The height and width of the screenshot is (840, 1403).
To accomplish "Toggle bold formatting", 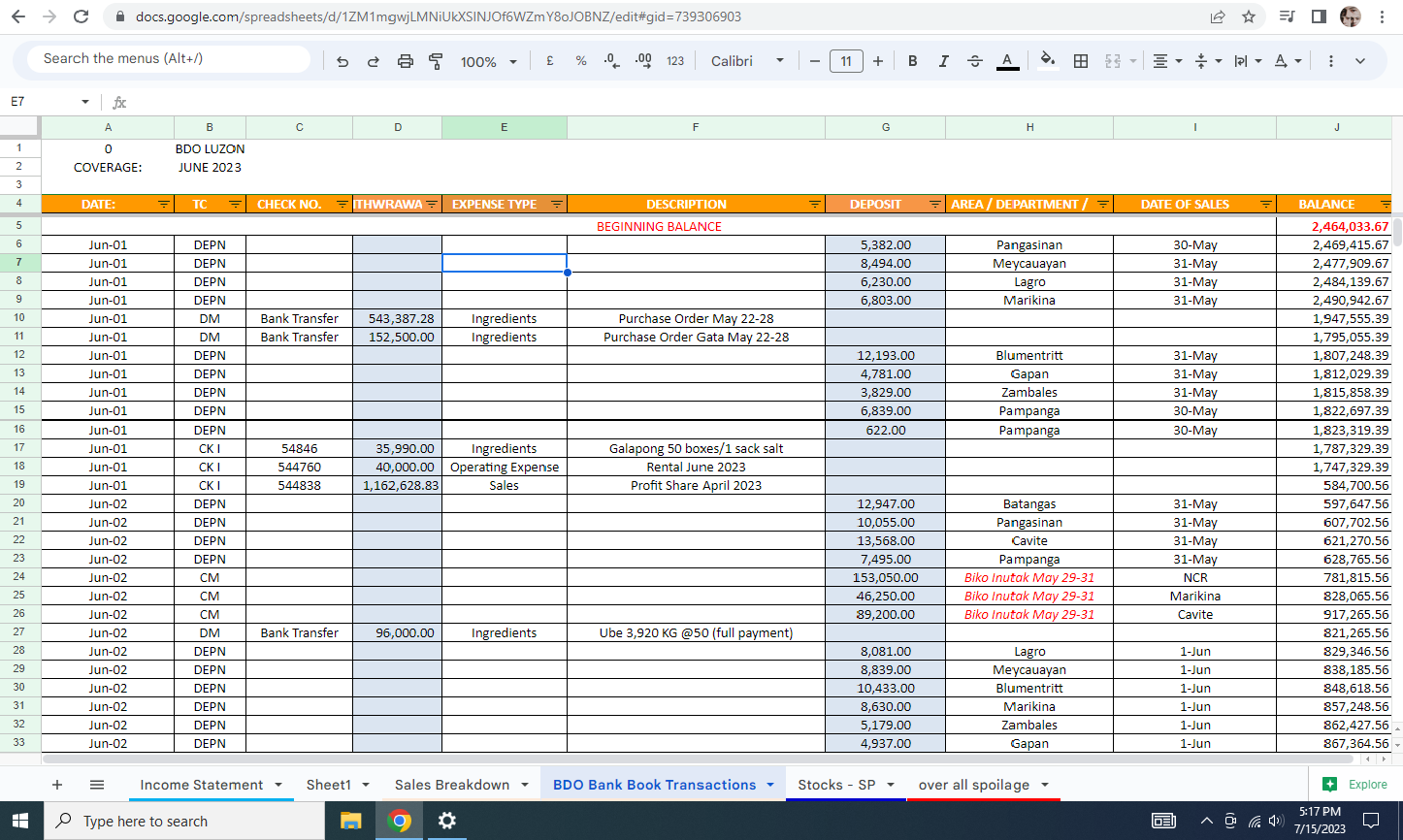I will (x=912, y=61).
